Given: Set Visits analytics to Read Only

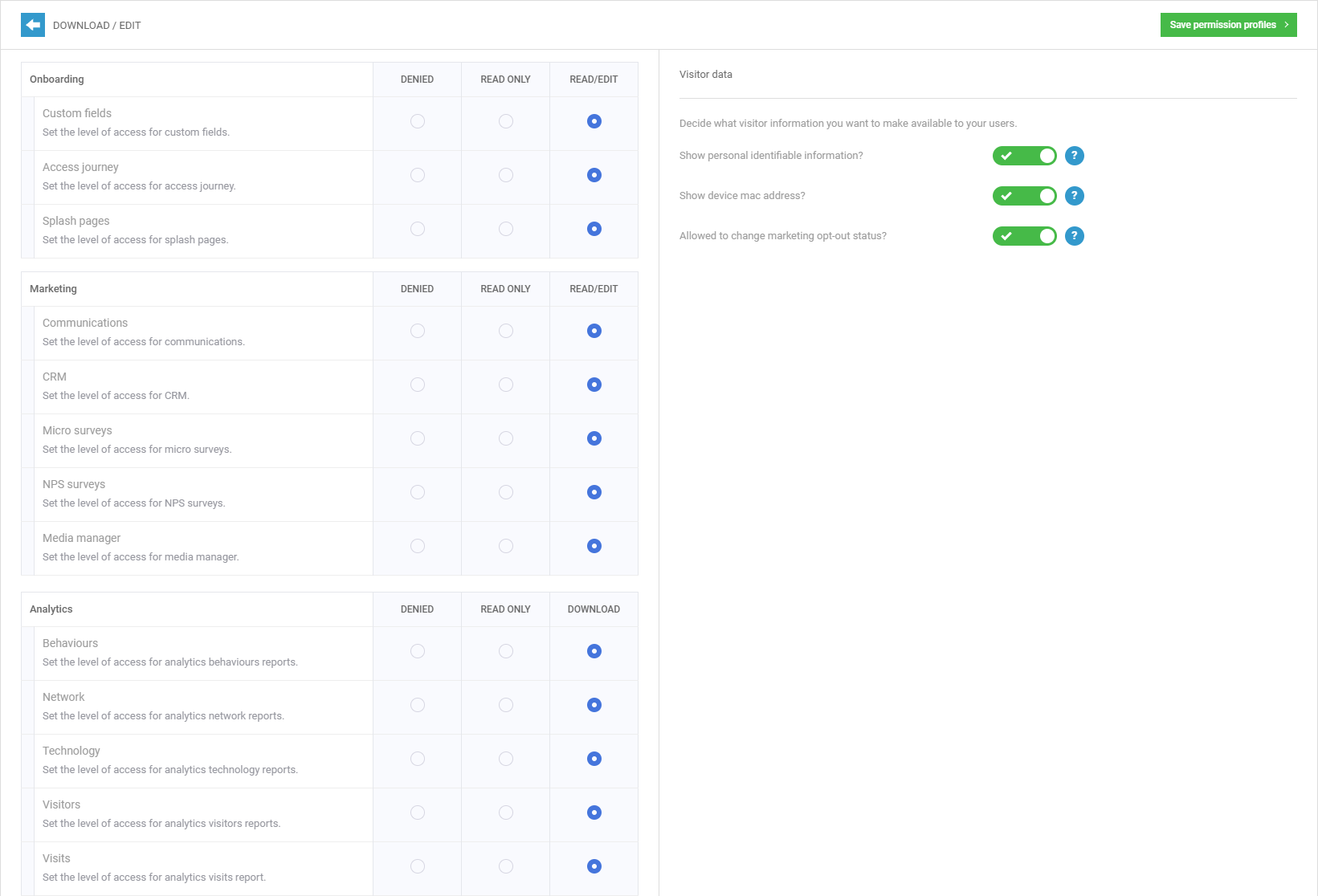Looking at the screenshot, I should point(506,866).
